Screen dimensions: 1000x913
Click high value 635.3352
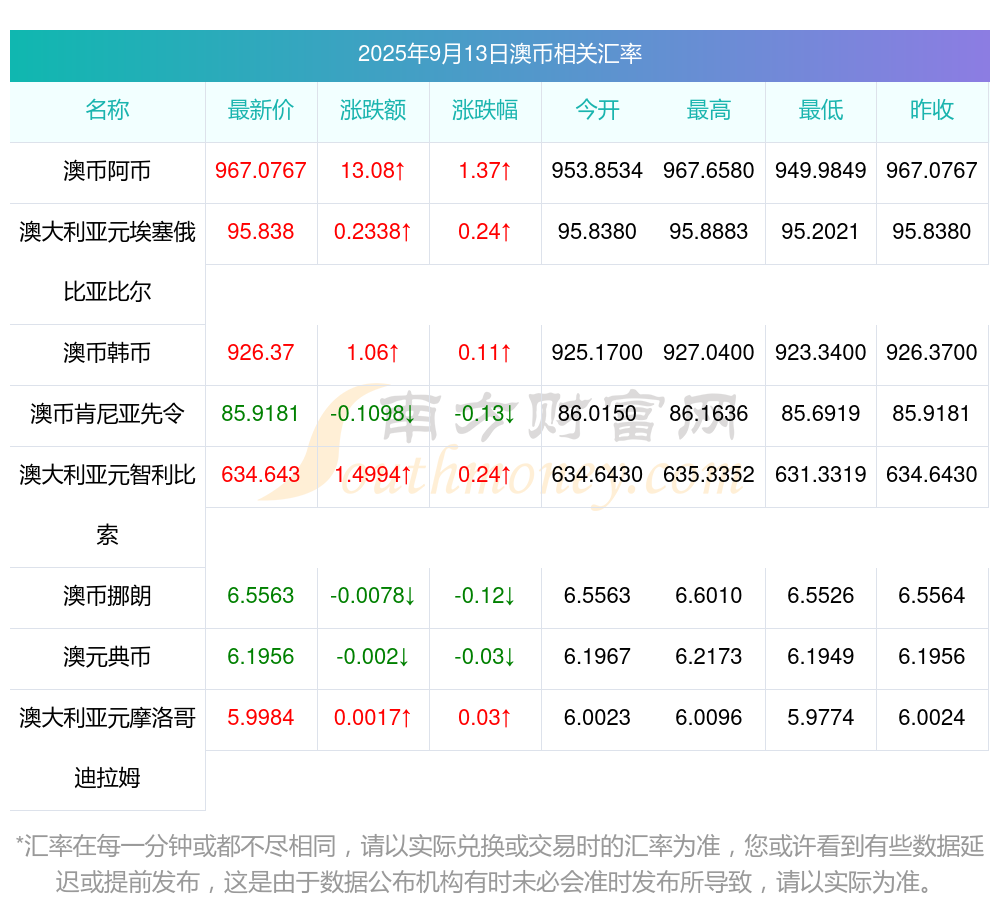709,474
